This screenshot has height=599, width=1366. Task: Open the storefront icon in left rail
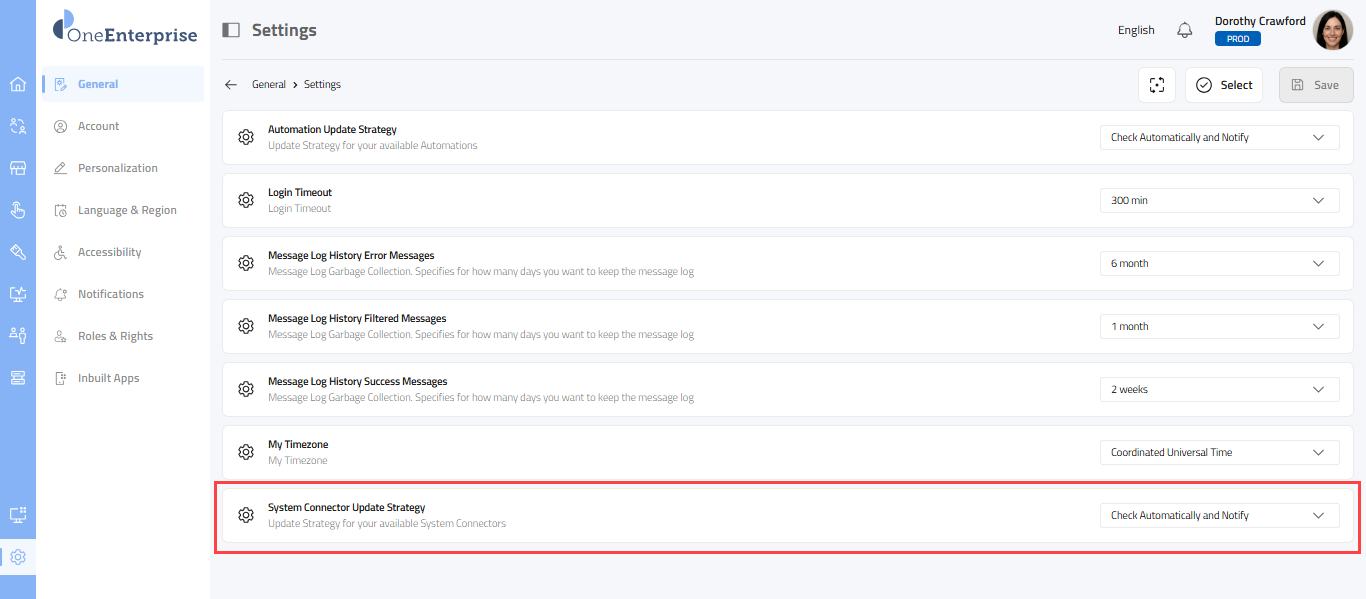[x=17, y=168]
